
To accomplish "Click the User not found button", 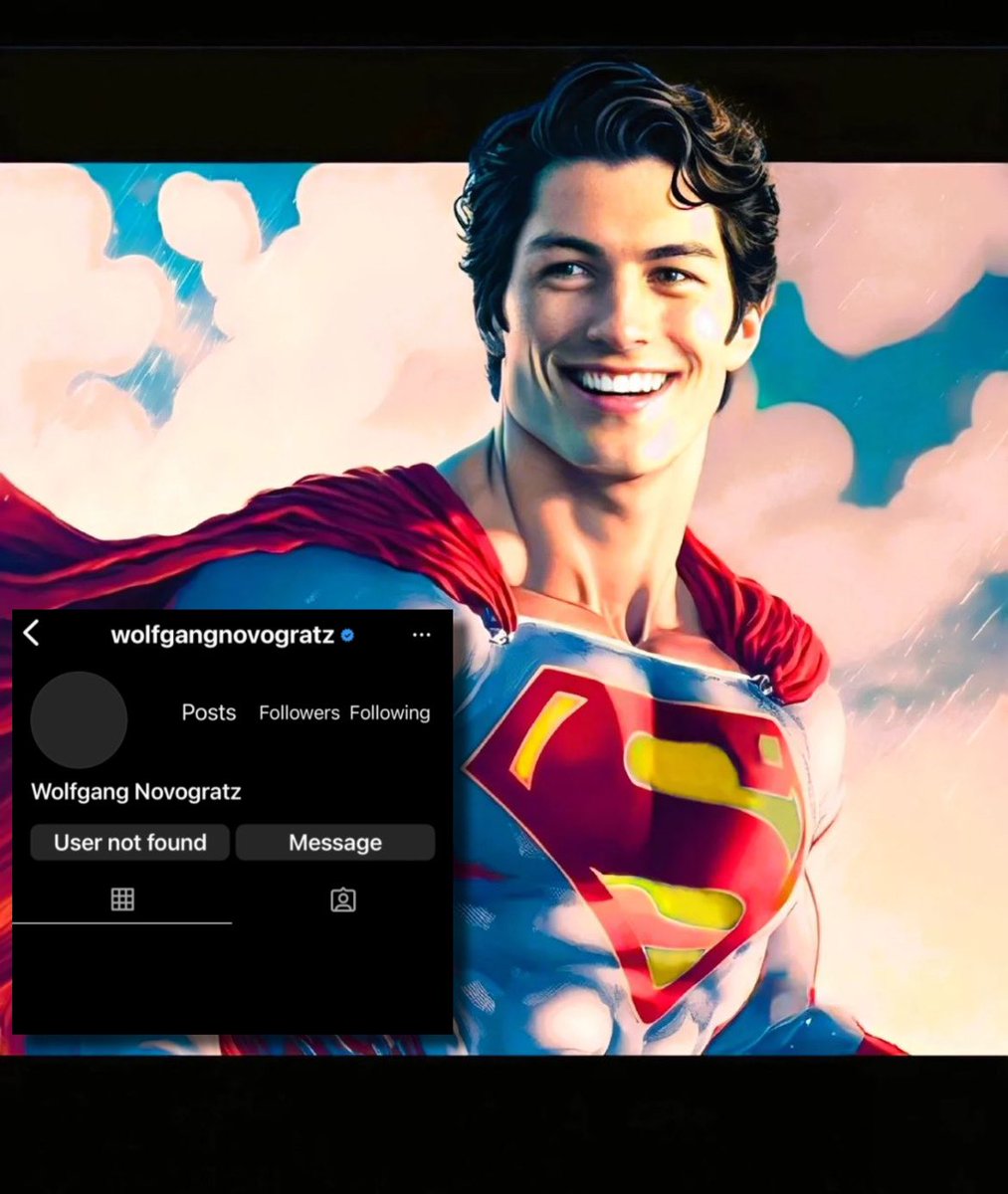I will pos(129,843).
